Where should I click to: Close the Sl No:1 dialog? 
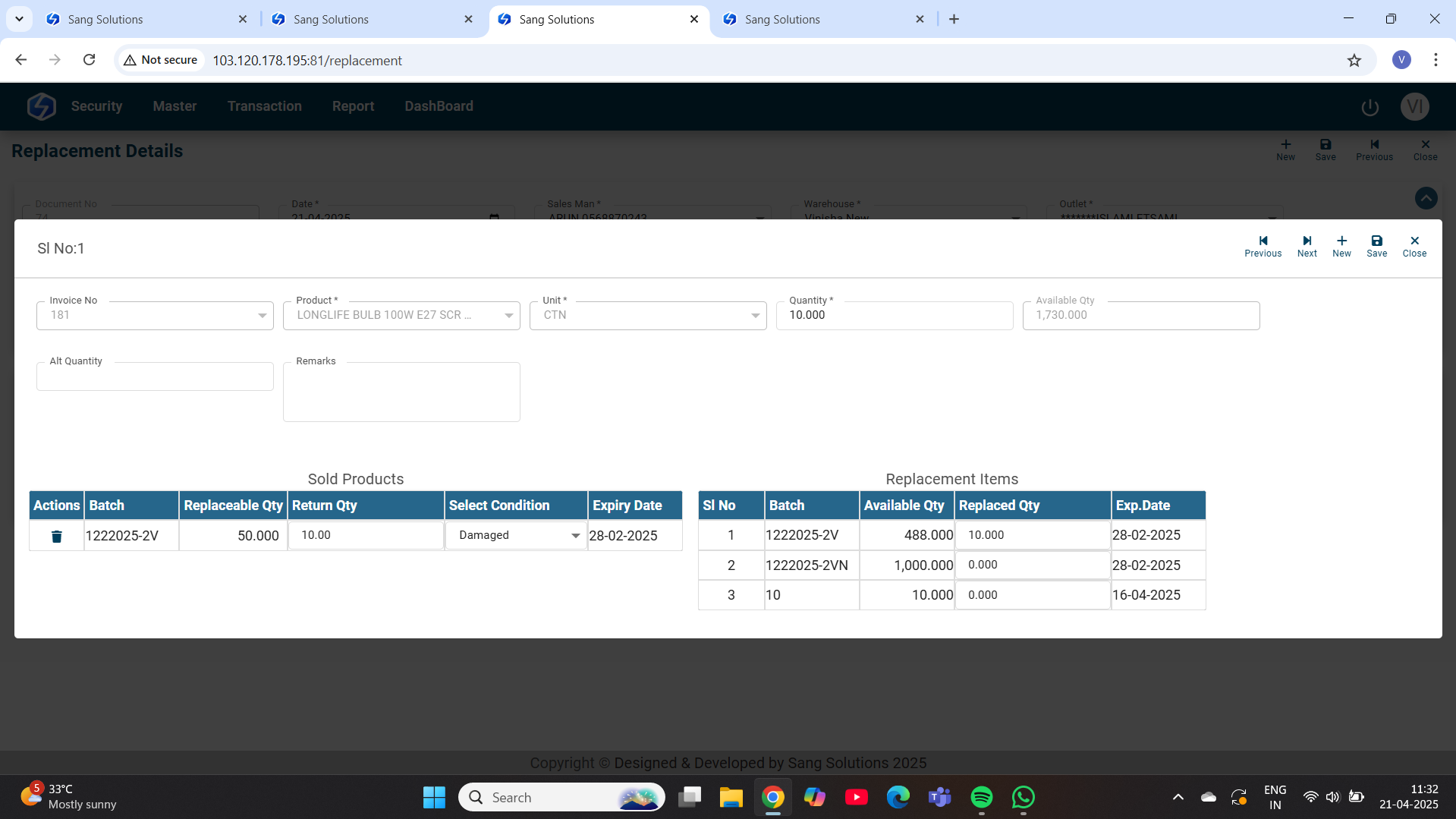click(x=1414, y=246)
